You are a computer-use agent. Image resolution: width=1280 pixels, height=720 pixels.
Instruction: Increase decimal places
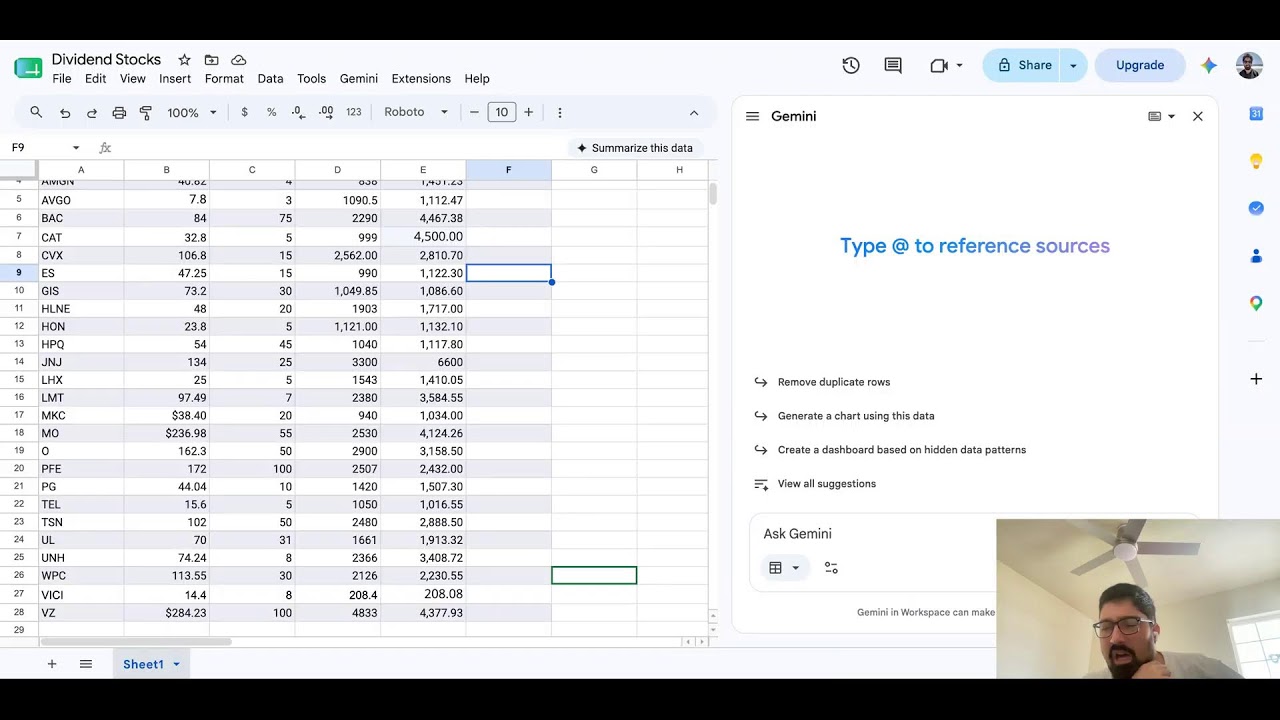pos(326,112)
